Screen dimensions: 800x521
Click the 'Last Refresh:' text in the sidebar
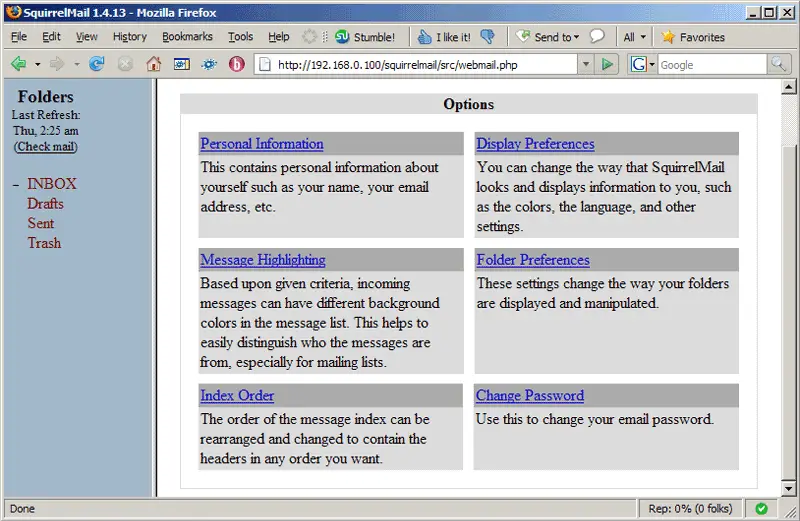[46, 115]
